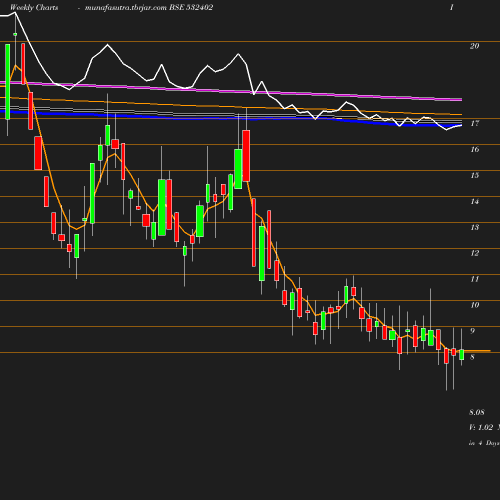The image size is (500, 500).
Task: Click the "Weekly Charts" title text
Action: (x=34, y=7)
